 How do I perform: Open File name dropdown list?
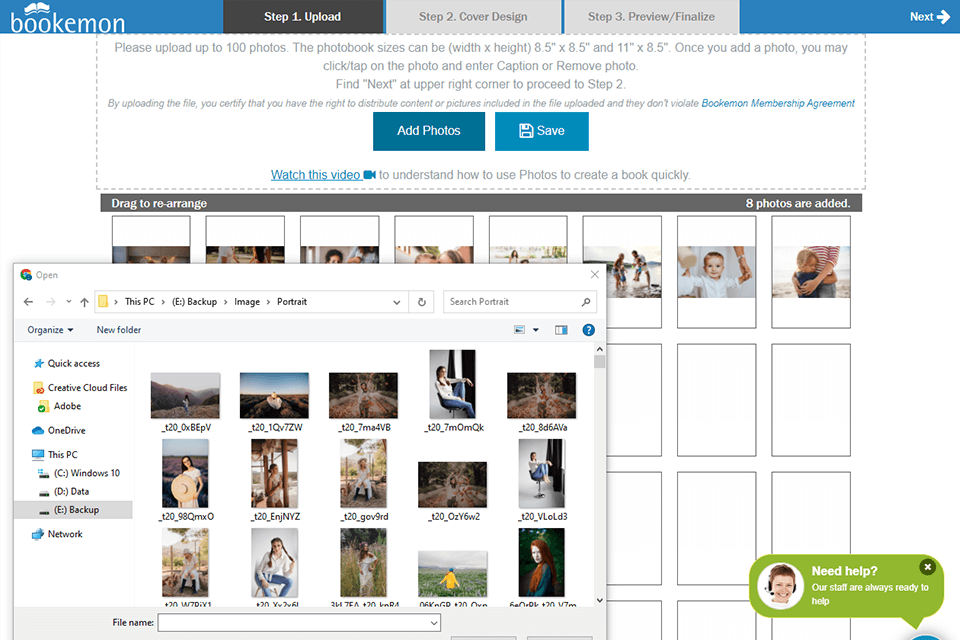433,623
